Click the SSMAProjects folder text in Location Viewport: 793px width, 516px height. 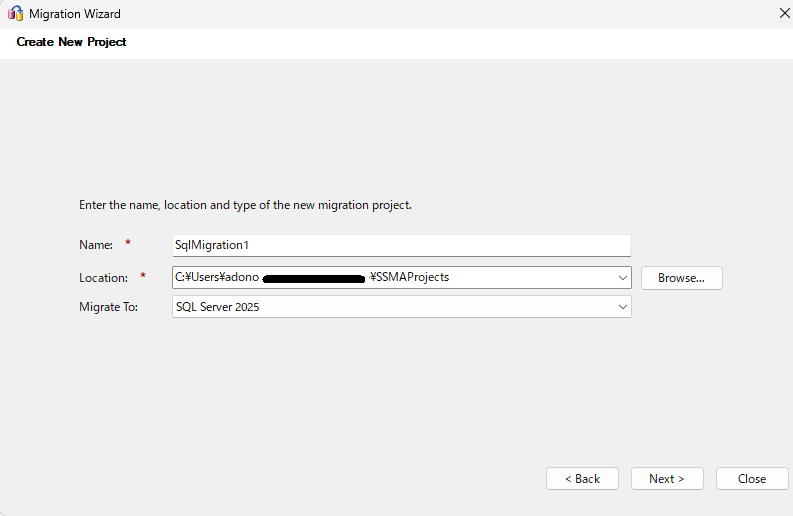pos(412,277)
